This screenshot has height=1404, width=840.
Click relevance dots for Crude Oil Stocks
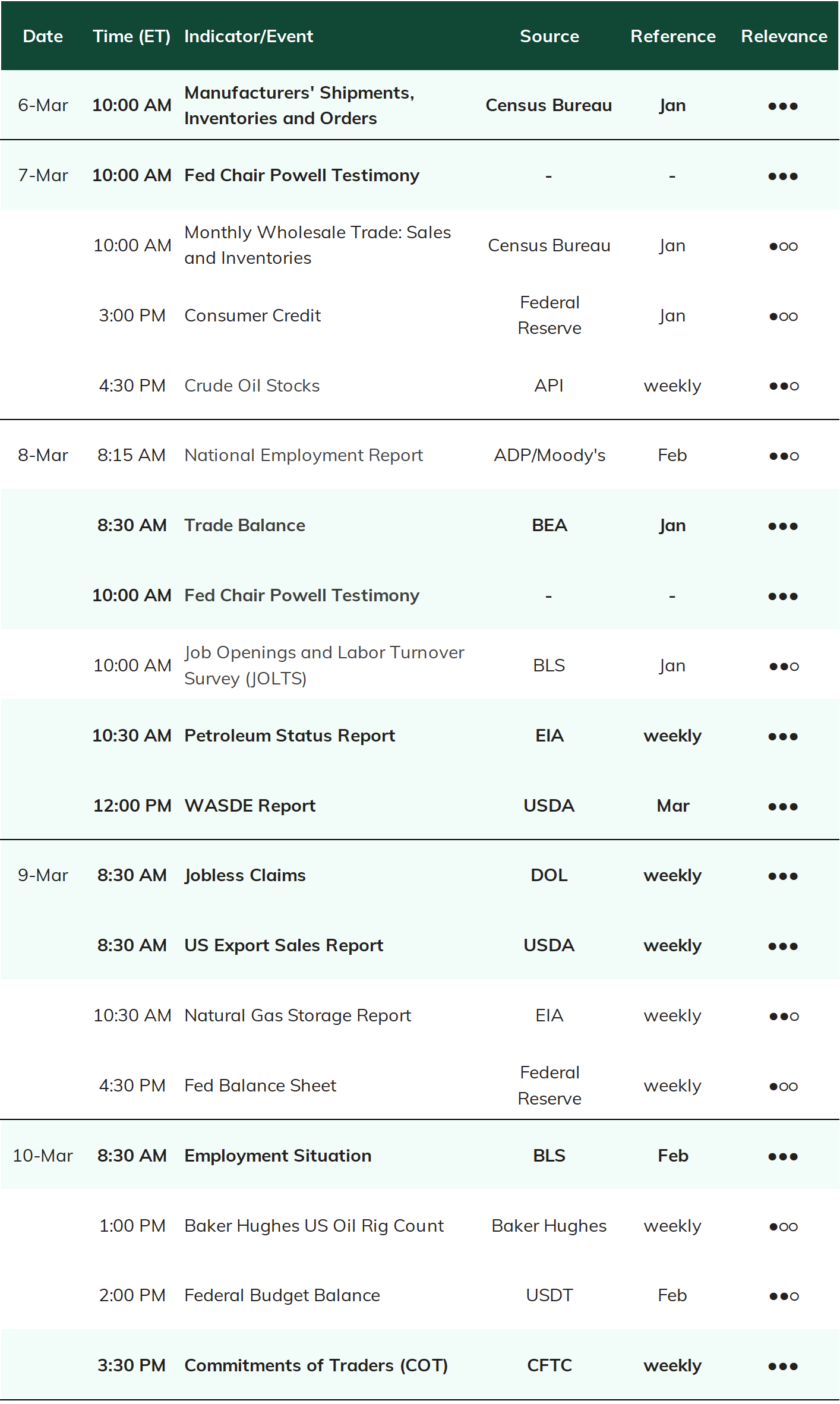click(784, 386)
